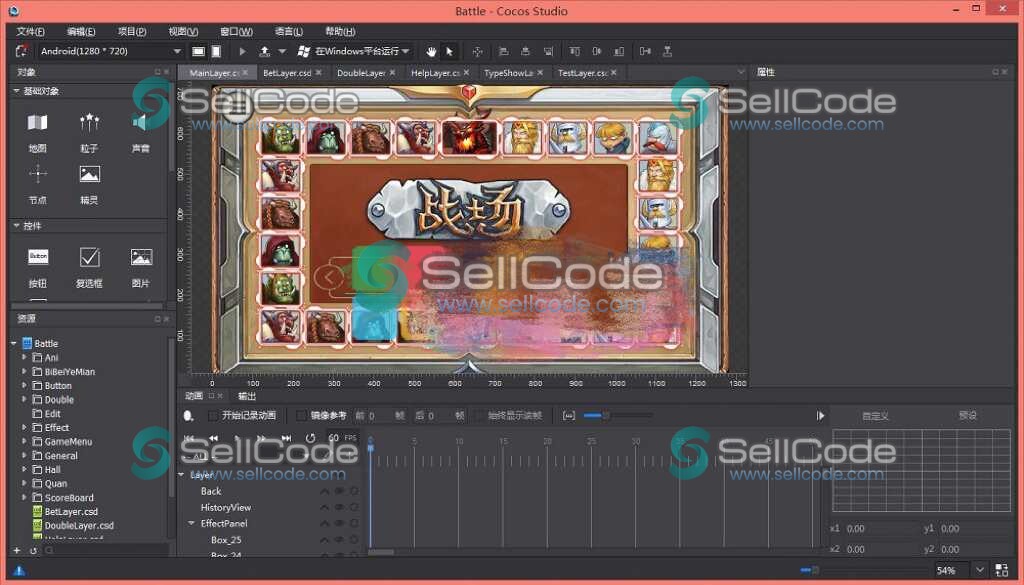Switch to the 输出 output tab
1024x585 pixels.
click(x=246, y=395)
